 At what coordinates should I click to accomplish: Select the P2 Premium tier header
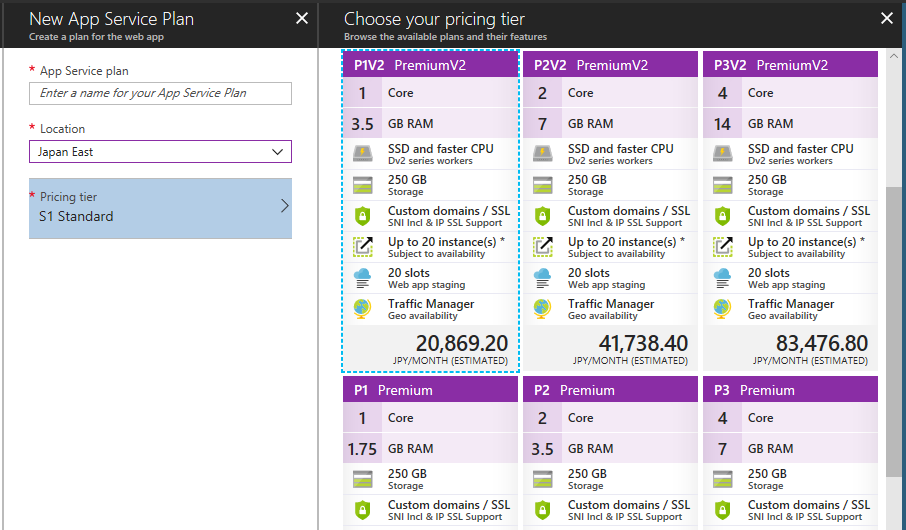pyautogui.click(x=611, y=390)
